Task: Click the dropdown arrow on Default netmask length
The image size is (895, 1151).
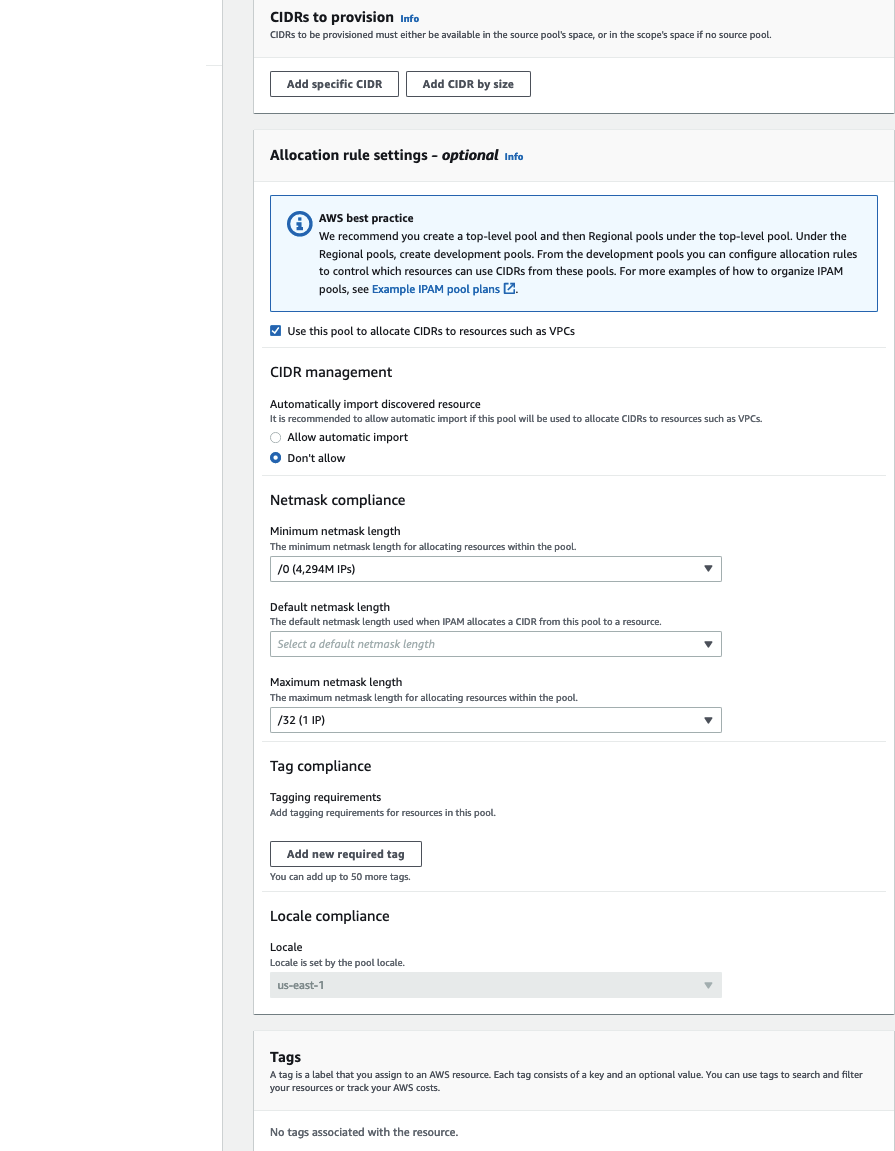Action: tap(709, 644)
